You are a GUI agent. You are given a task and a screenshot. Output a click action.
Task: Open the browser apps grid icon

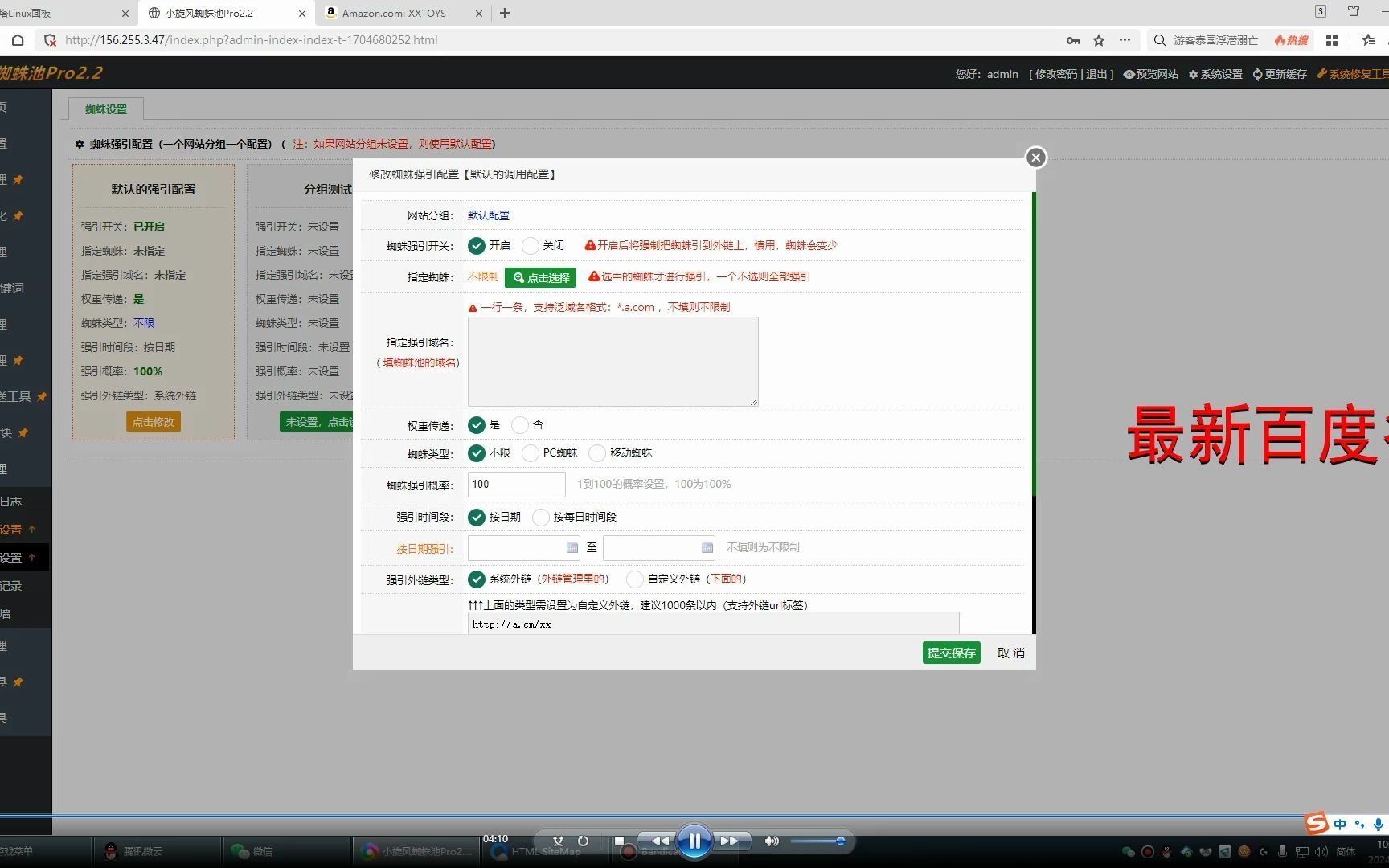point(1332,40)
